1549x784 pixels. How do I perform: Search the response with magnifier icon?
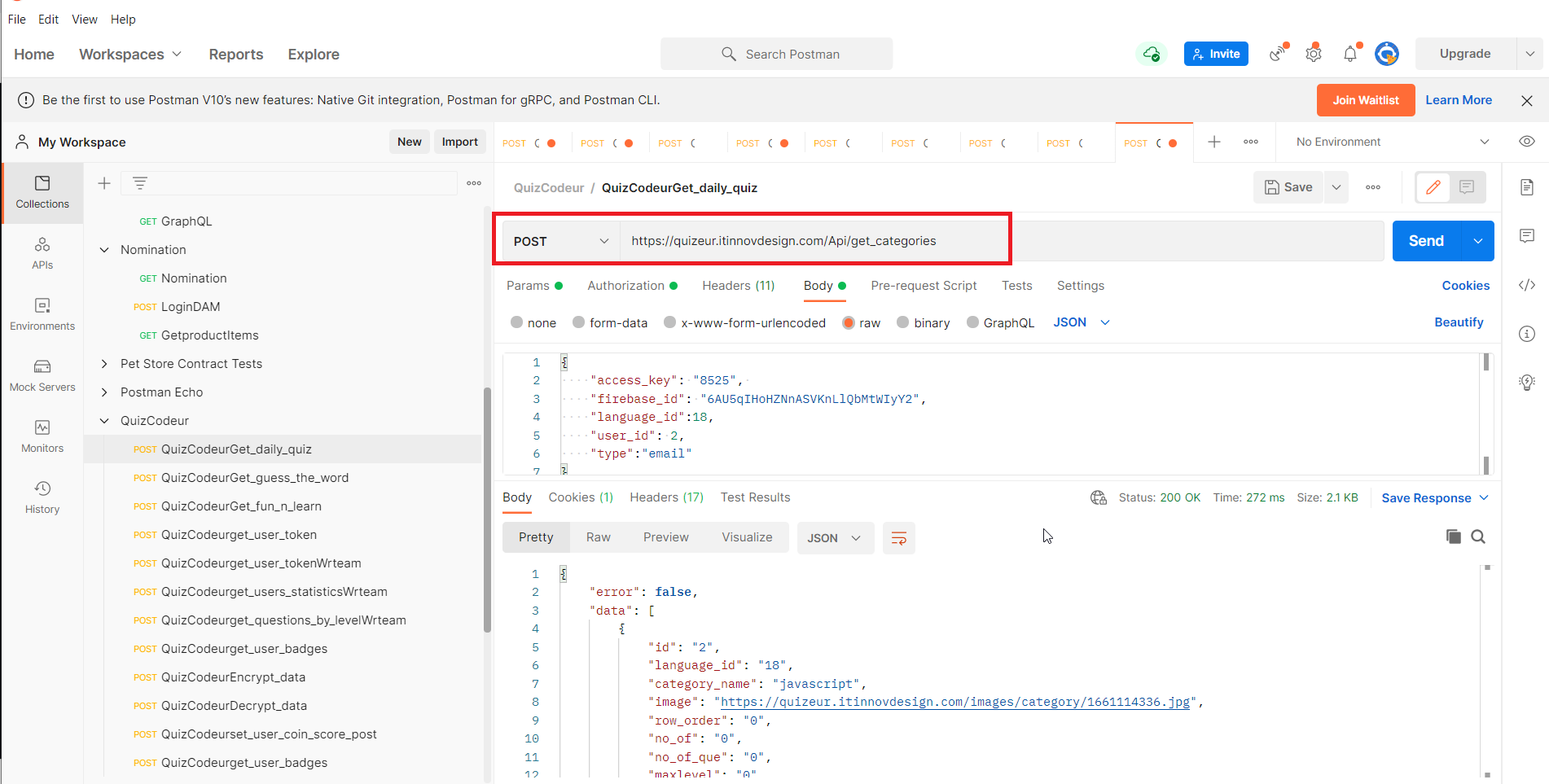point(1478,537)
